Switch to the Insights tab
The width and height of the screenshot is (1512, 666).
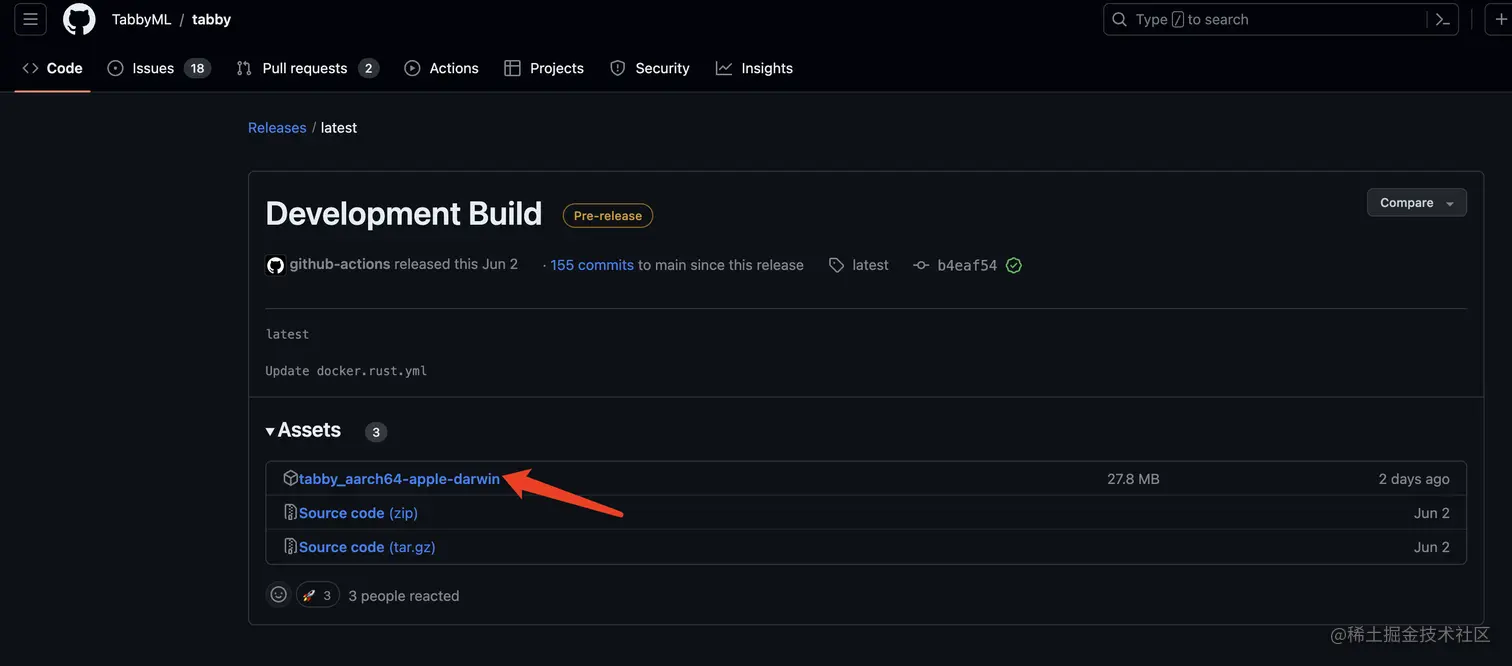(754, 68)
